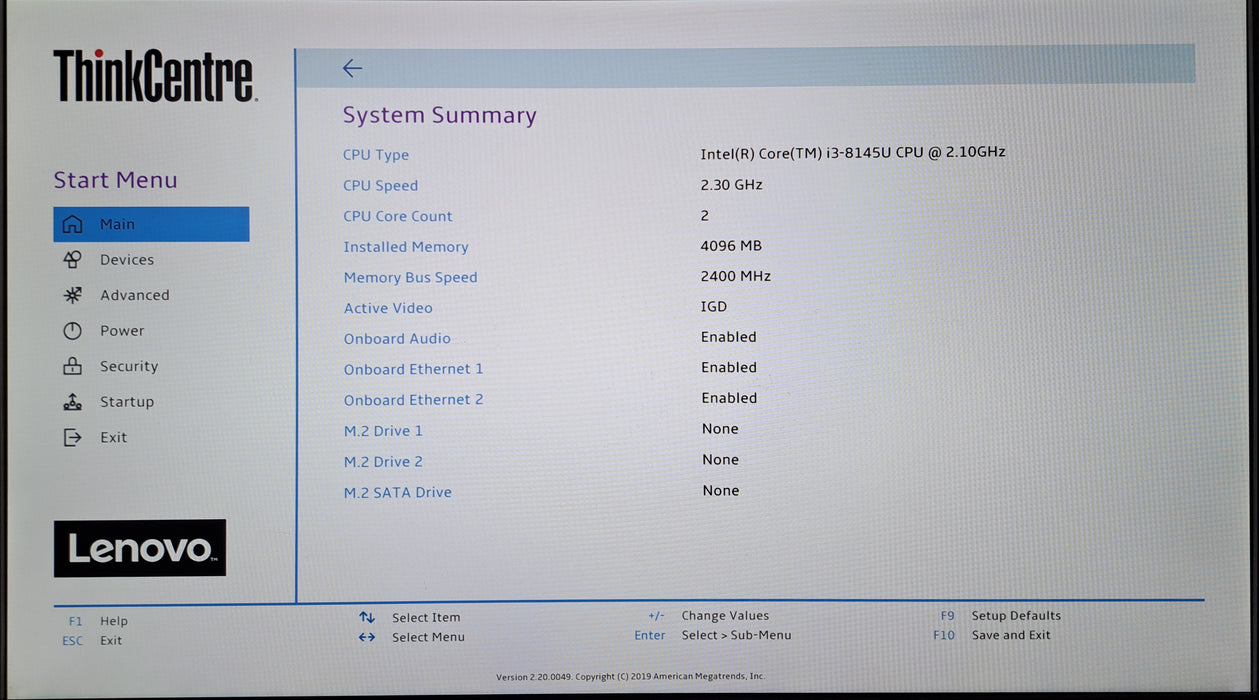
Task: Click the up-down arrows Select Item icon
Action: point(367,618)
